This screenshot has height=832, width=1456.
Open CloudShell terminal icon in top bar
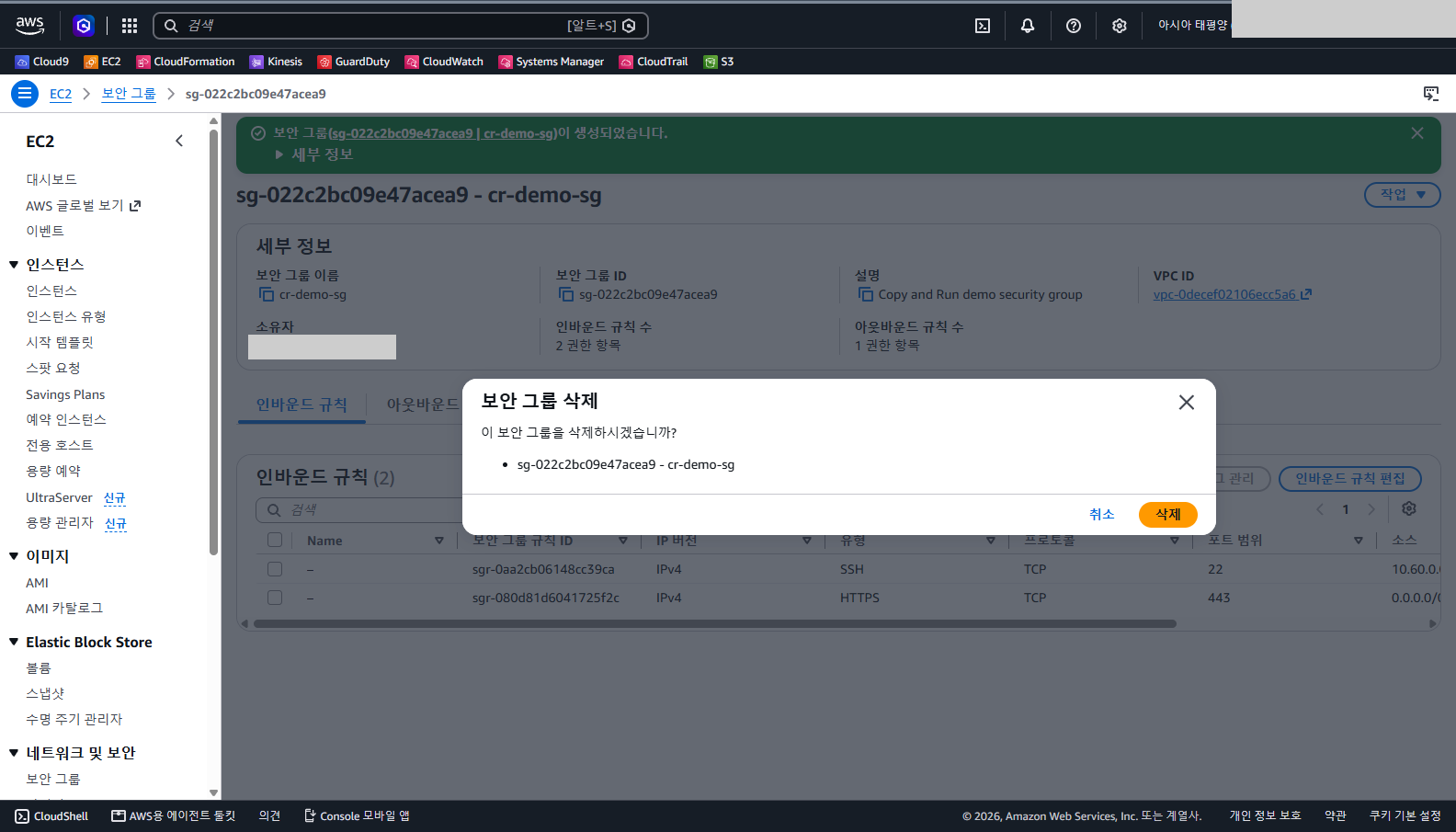983,26
